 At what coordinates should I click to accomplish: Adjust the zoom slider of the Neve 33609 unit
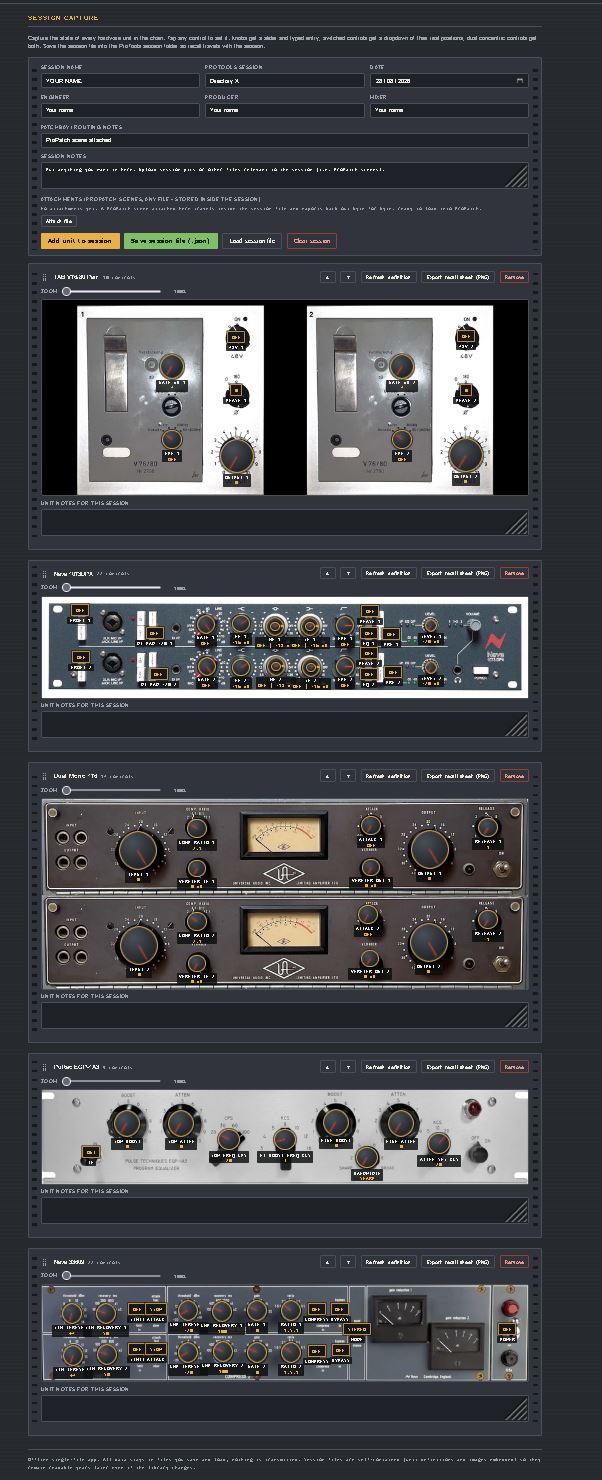click(111, 1276)
